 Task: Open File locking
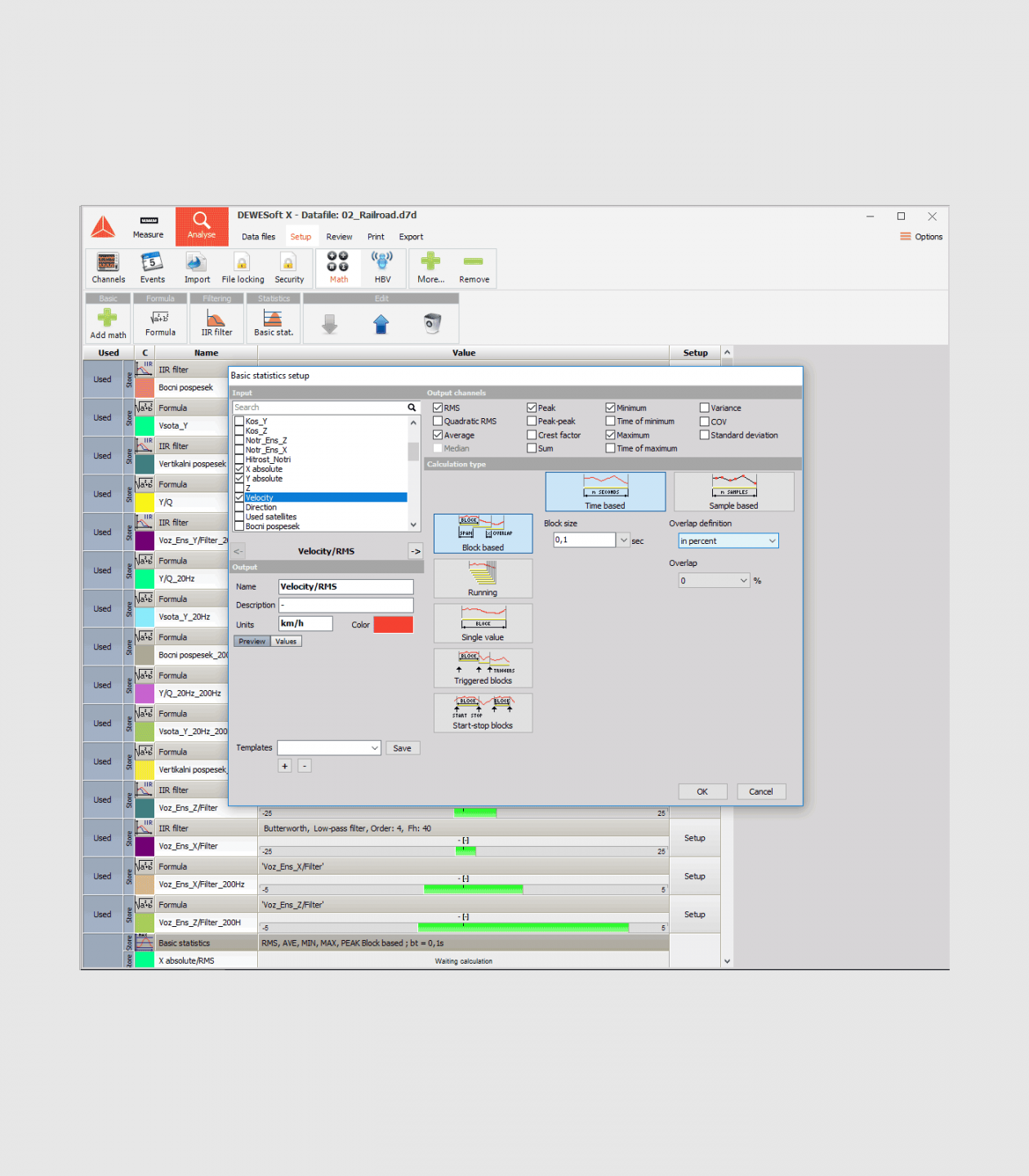point(243,269)
